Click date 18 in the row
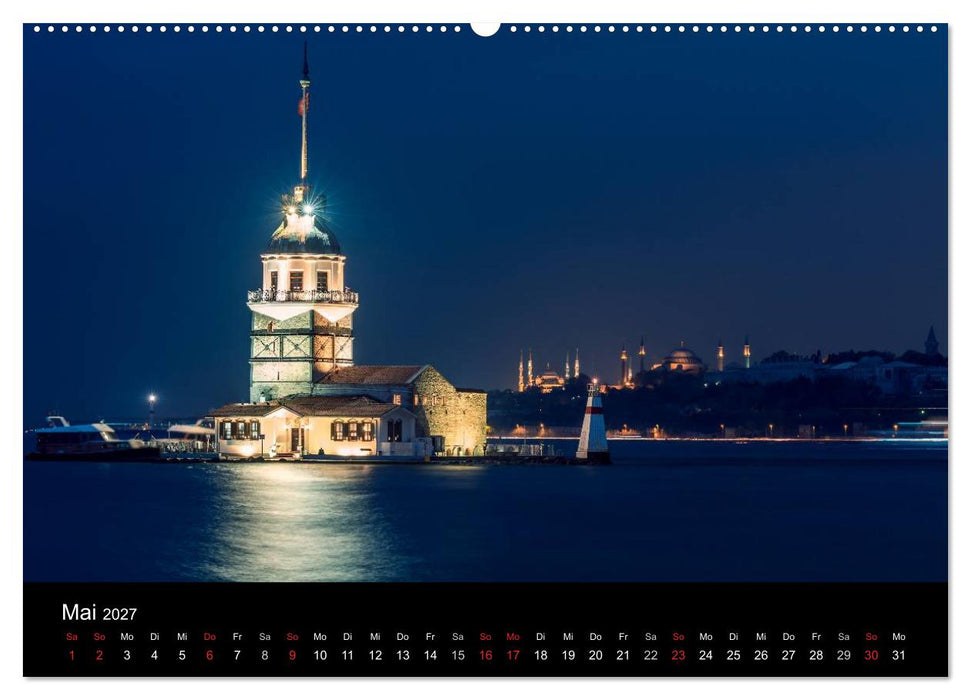 541,655
